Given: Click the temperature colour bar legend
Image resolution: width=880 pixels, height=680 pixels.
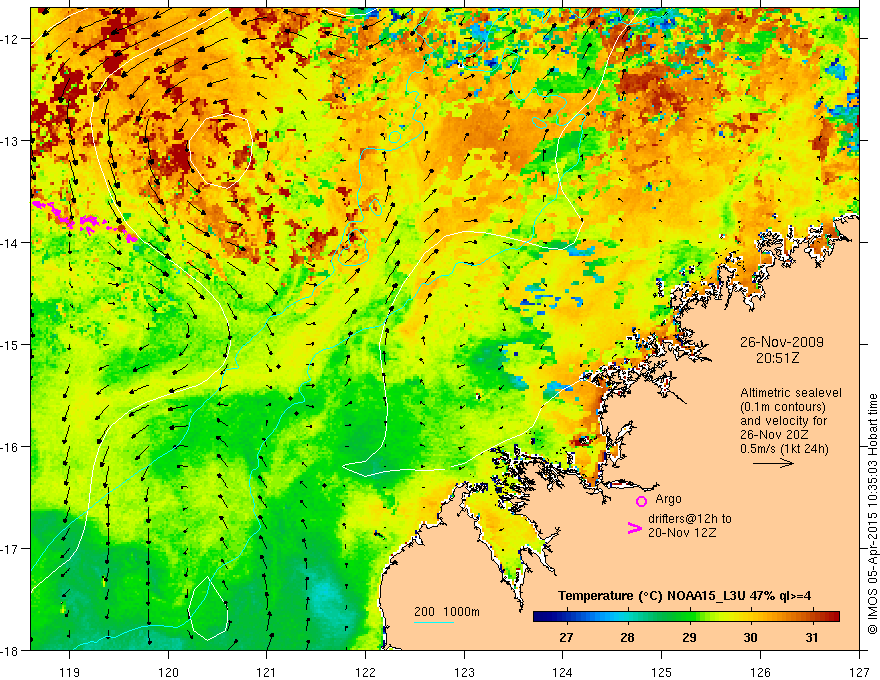Looking at the screenshot, I should pos(686,617).
